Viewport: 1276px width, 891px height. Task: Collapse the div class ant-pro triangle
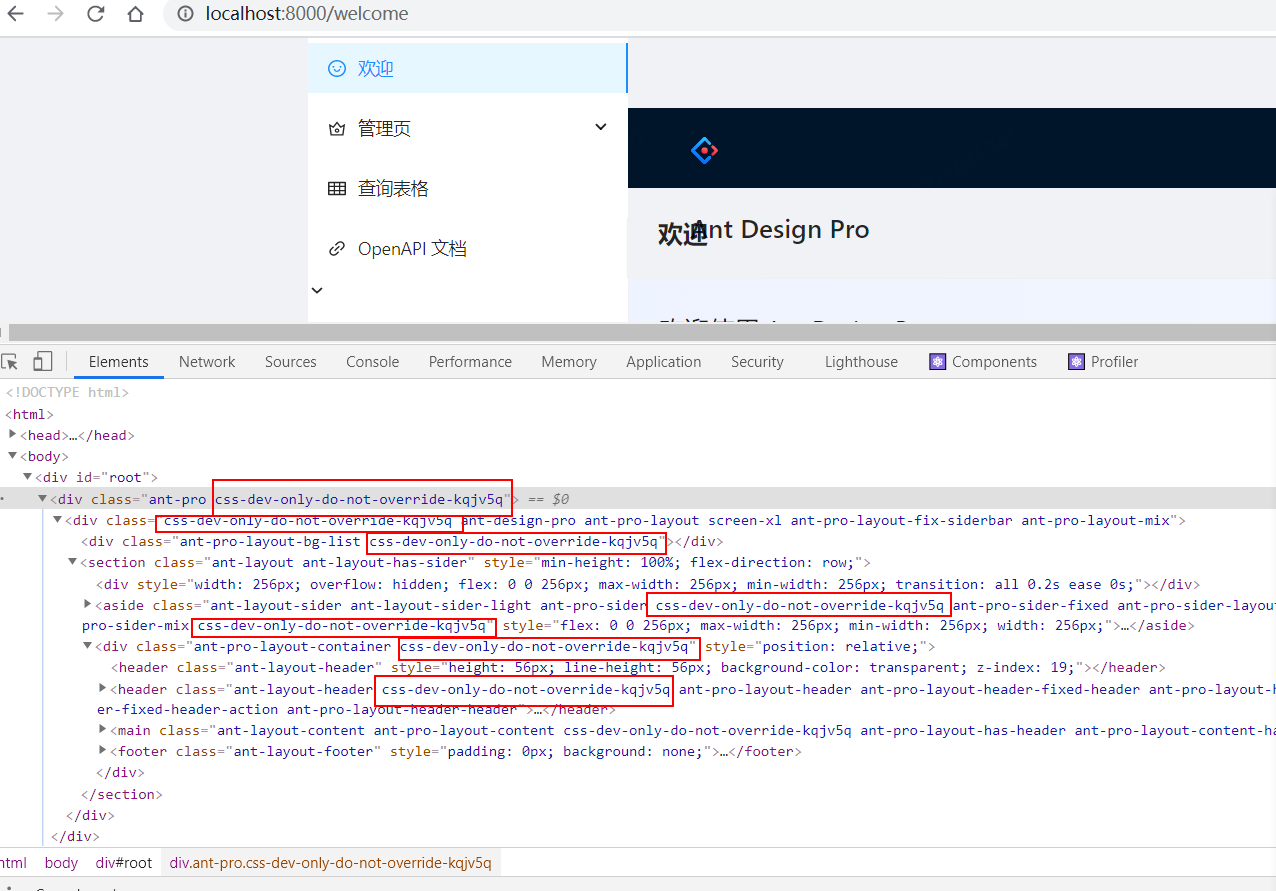pos(43,498)
